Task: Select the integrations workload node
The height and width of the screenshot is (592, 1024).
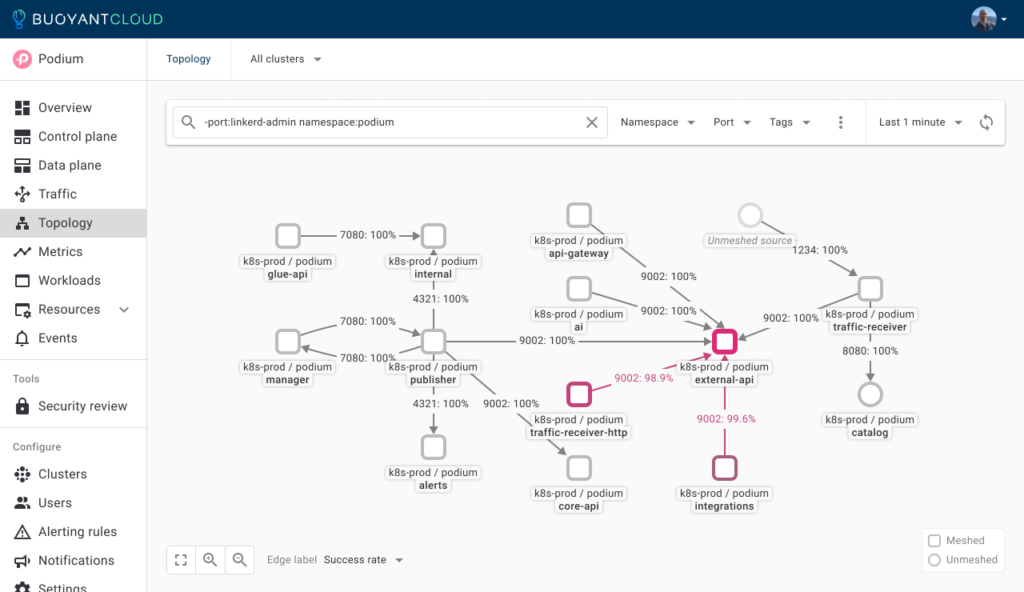Action: (x=724, y=468)
